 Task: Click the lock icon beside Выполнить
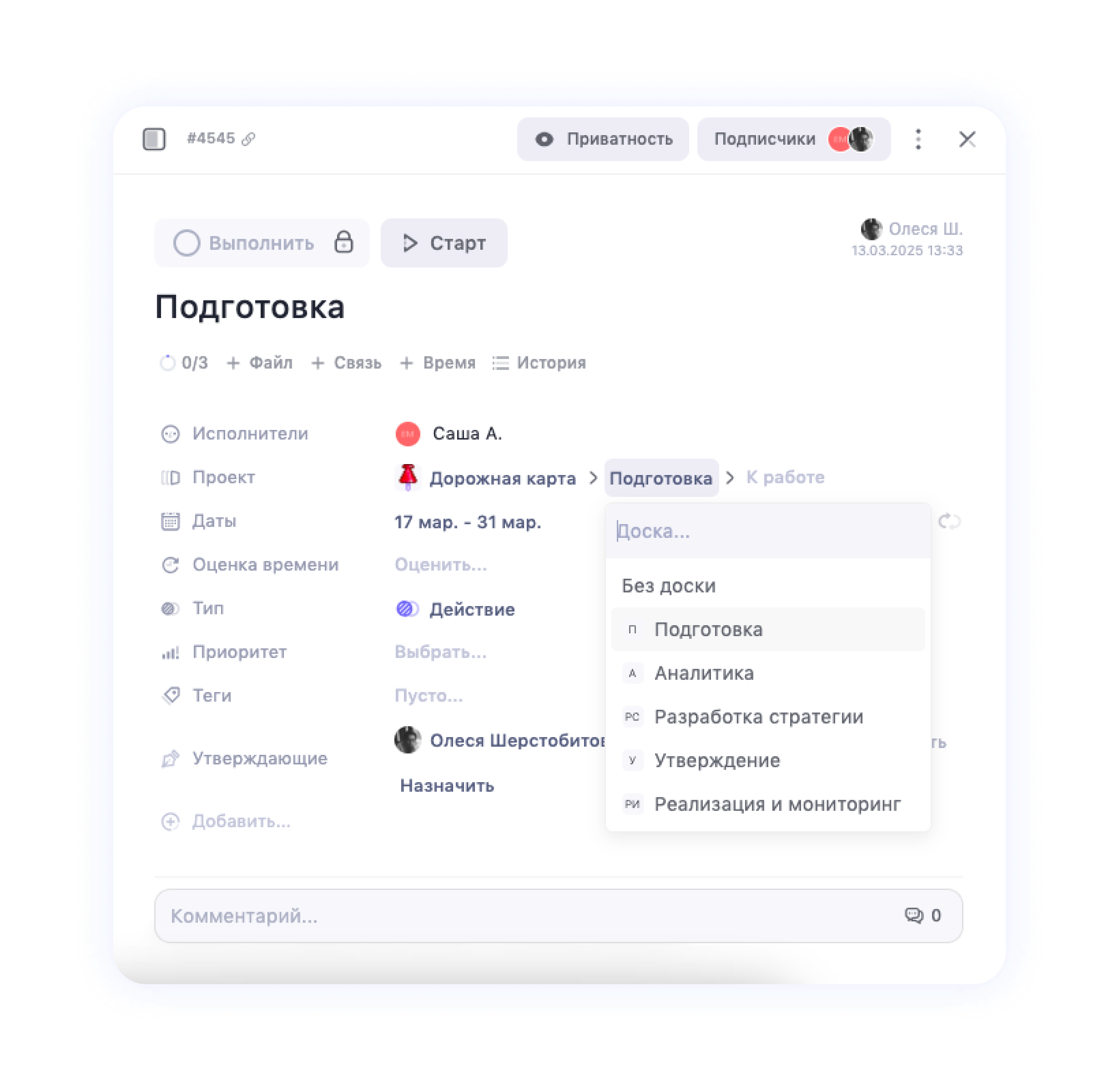pos(344,243)
